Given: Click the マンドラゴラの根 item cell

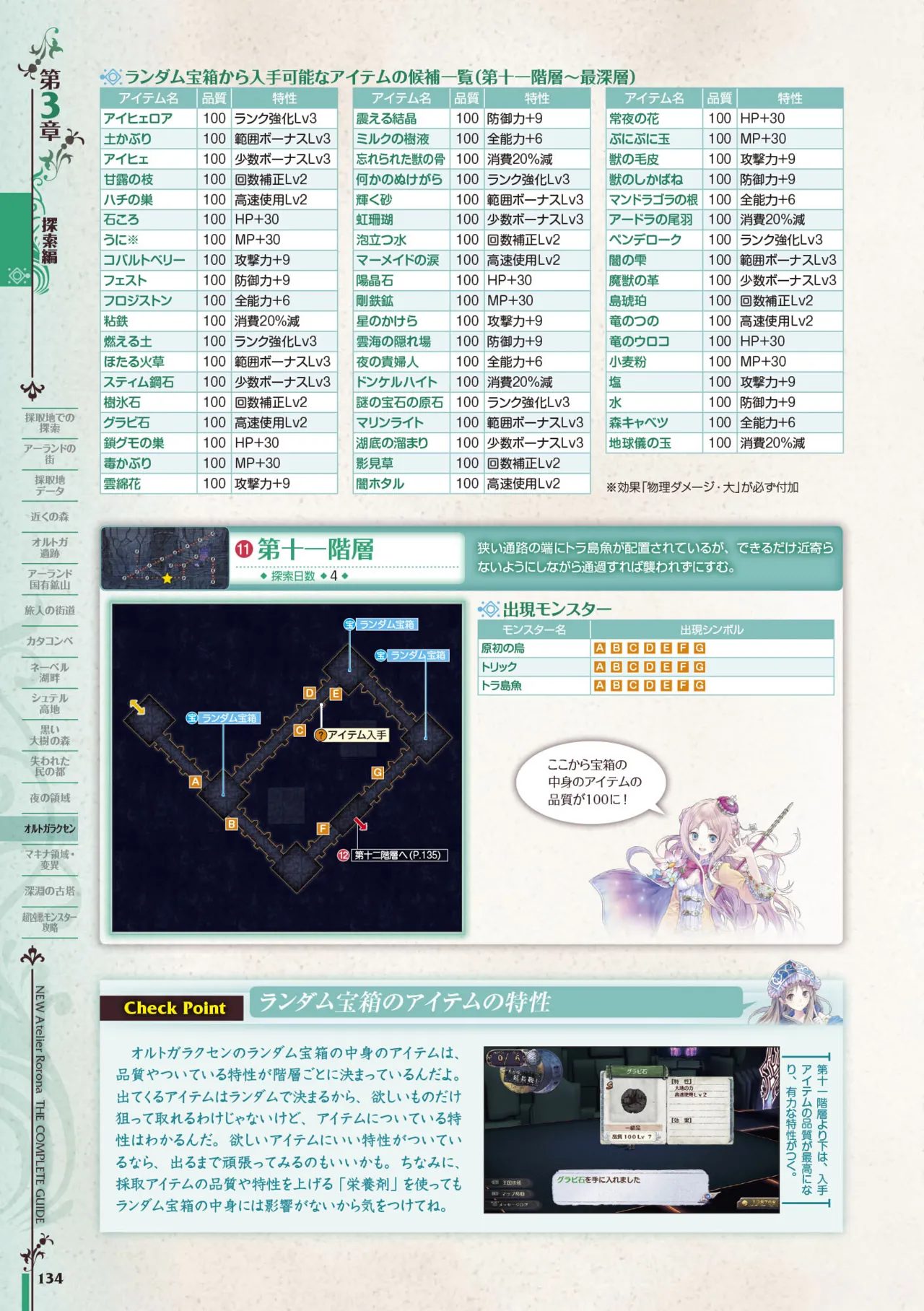Looking at the screenshot, I should coord(655,199).
